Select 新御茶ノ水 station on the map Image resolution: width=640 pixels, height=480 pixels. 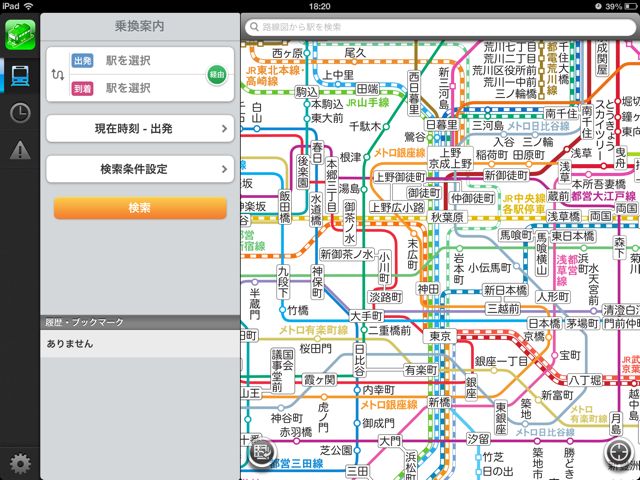click(x=347, y=255)
